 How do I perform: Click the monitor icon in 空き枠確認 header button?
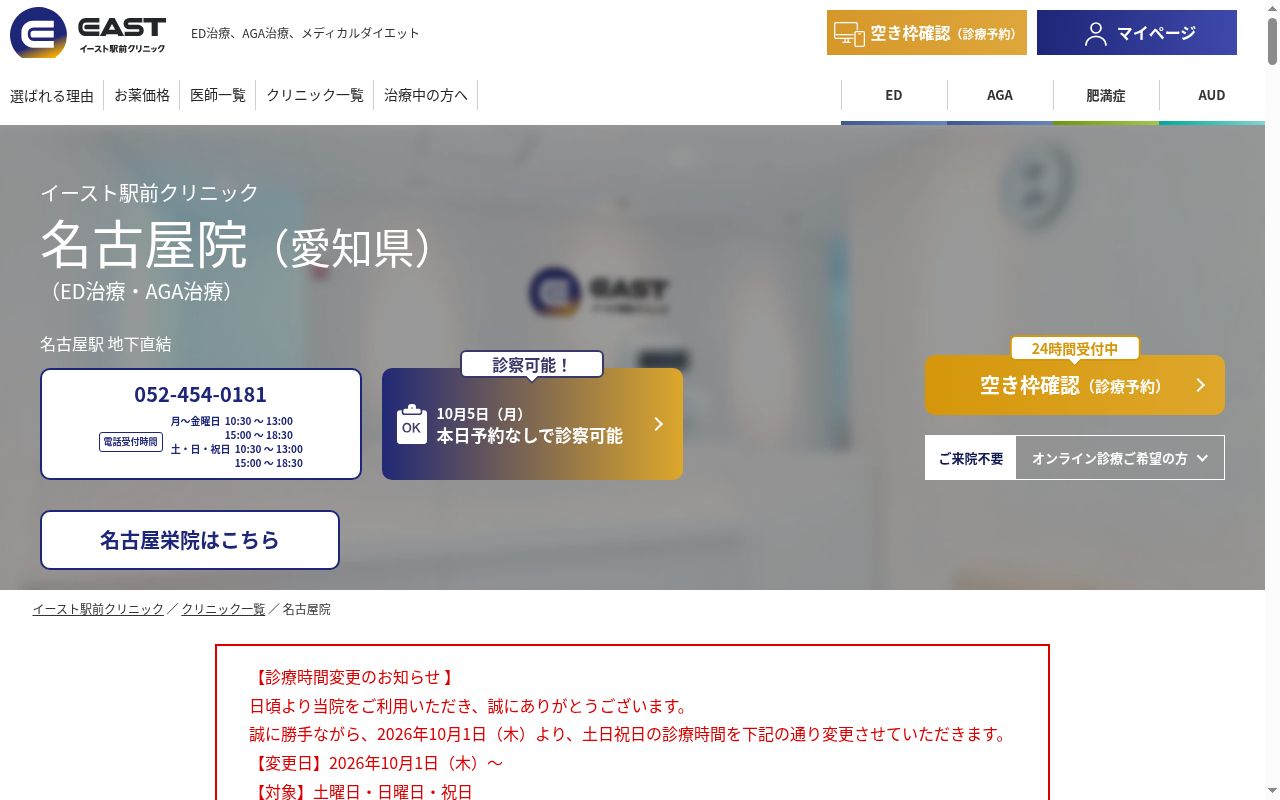tap(849, 34)
